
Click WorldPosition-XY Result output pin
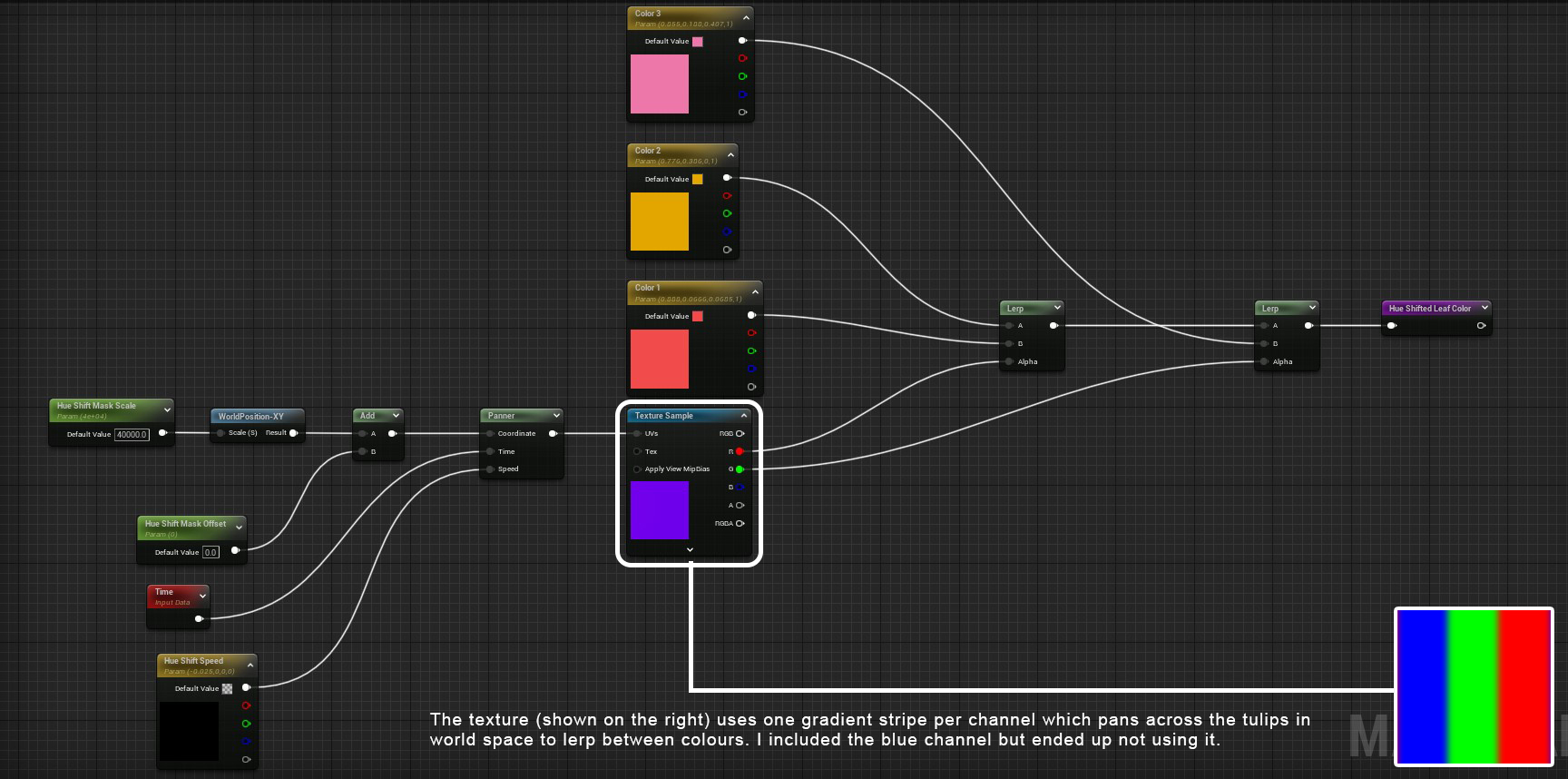[293, 433]
